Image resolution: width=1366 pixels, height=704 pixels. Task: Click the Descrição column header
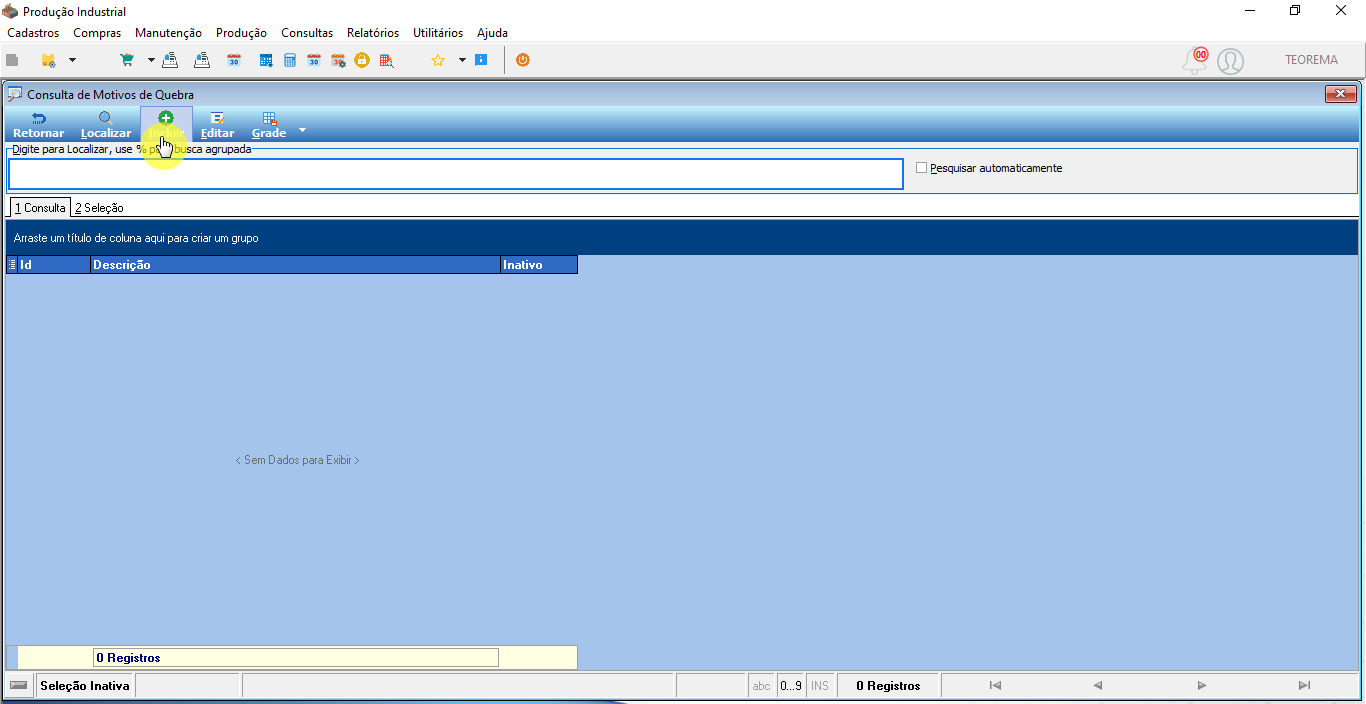pyautogui.click(x=295, y=265)
